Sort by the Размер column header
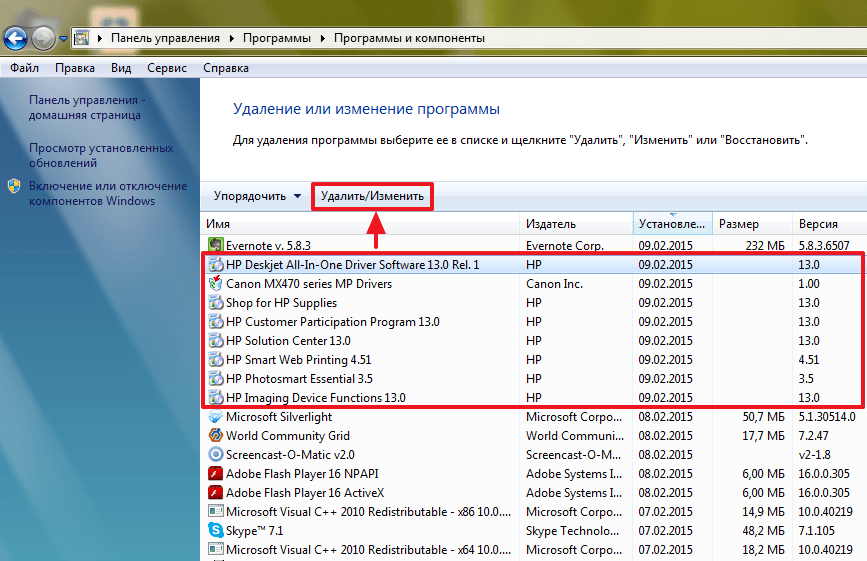Image resolution: width=867 pixels, height=561 pixels. click(x=752, y=224)
